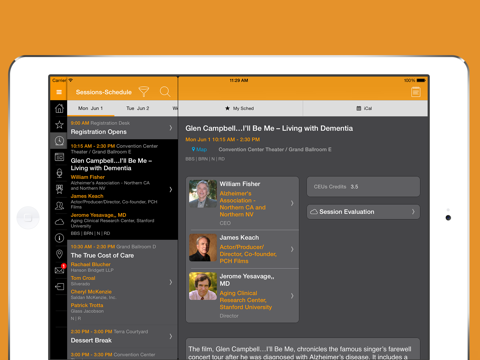
Task: Add session via iCal button
Action: pos(365,108)
